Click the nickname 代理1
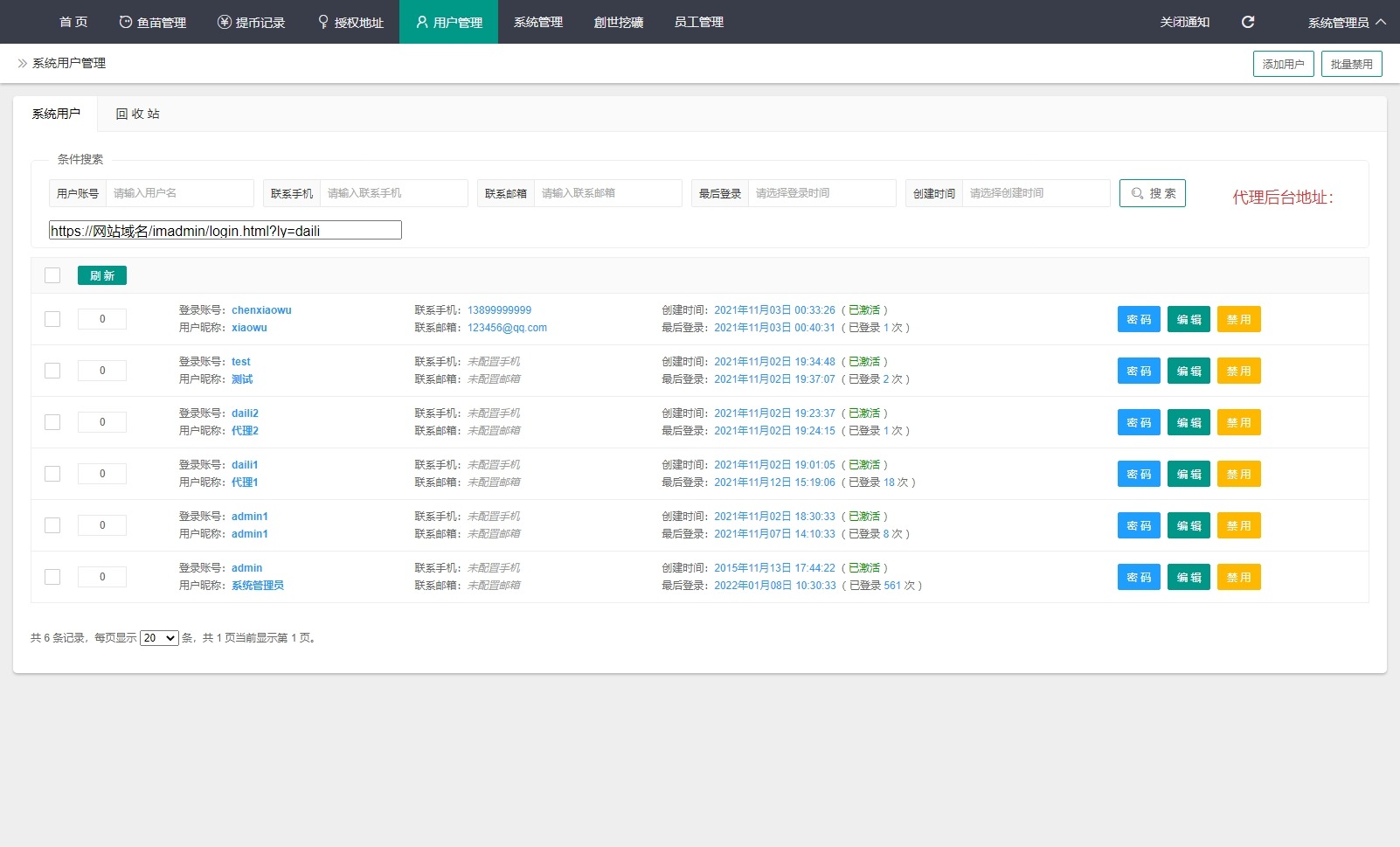The height and width of the screenshot is (847, 1400). 245,483
